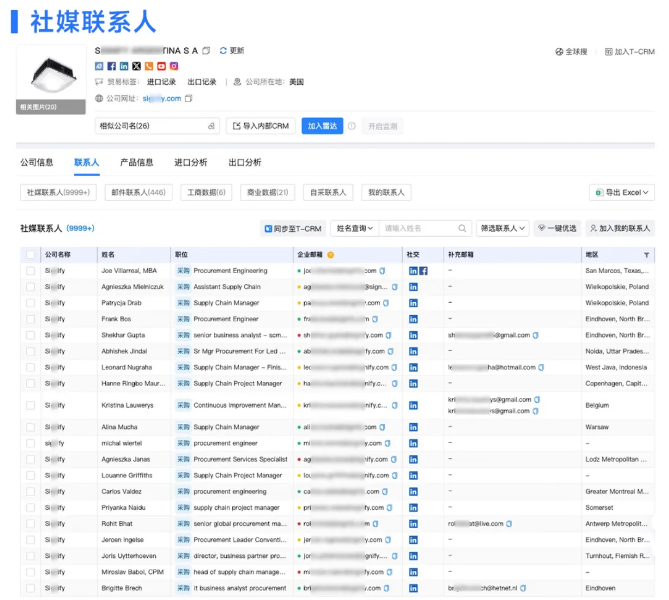Open the first blue social icon in header
This screenshot has height=600, width=669.
[99, 66]
